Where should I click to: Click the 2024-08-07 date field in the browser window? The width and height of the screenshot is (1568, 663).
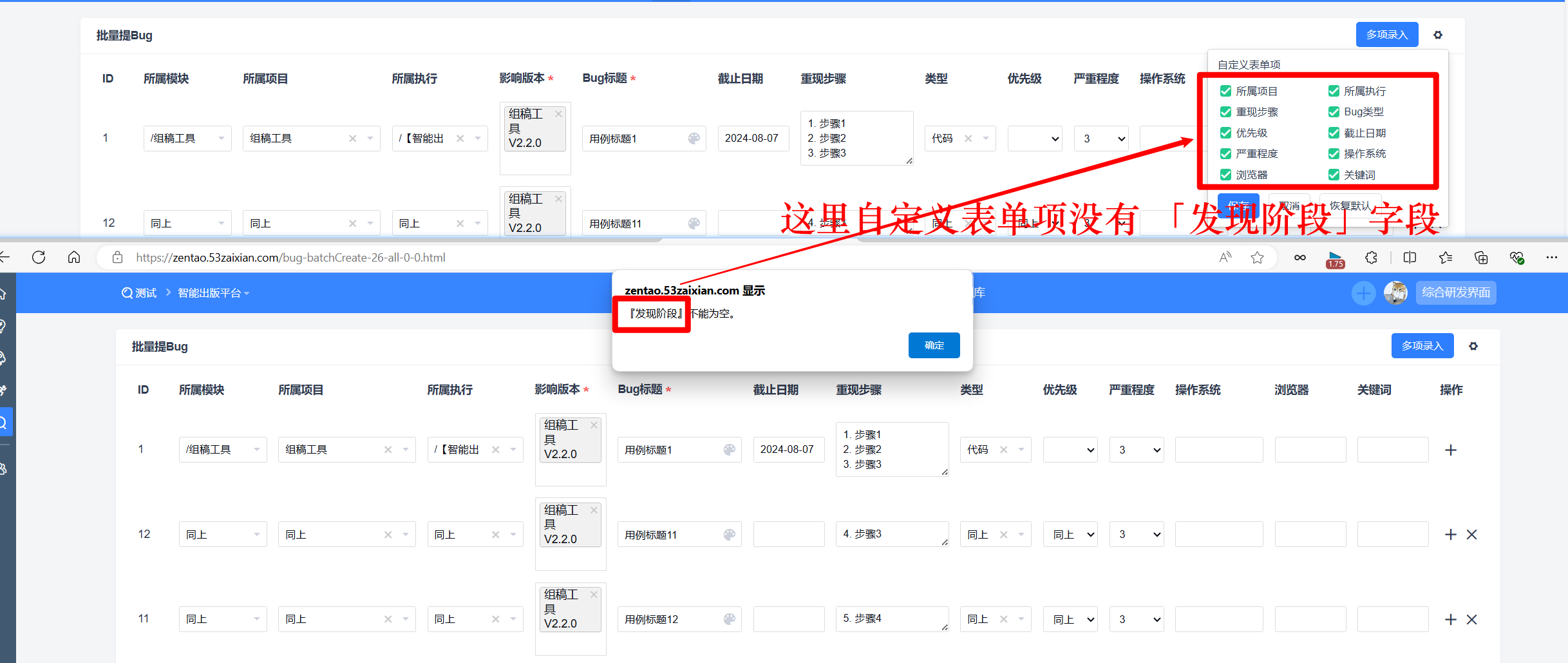(x=789, y=450)
